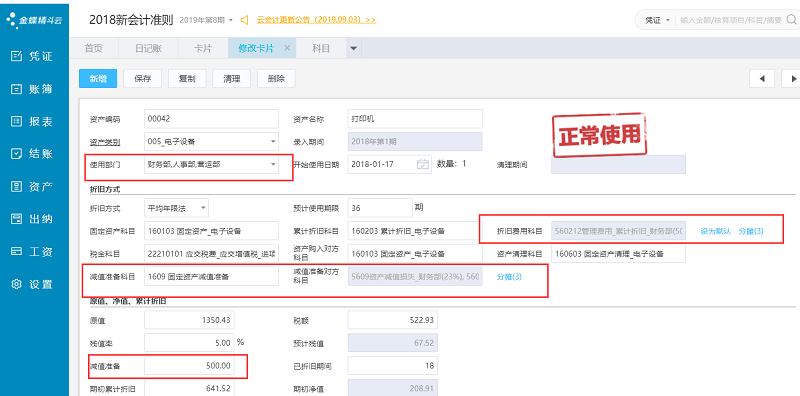Click the 期初净值 value 208.91

click(x=392, y=388)
